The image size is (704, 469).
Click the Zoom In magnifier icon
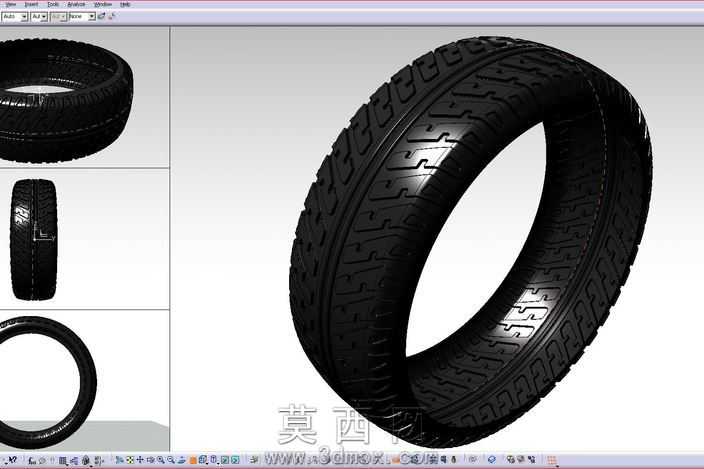[x=161, y=460]
